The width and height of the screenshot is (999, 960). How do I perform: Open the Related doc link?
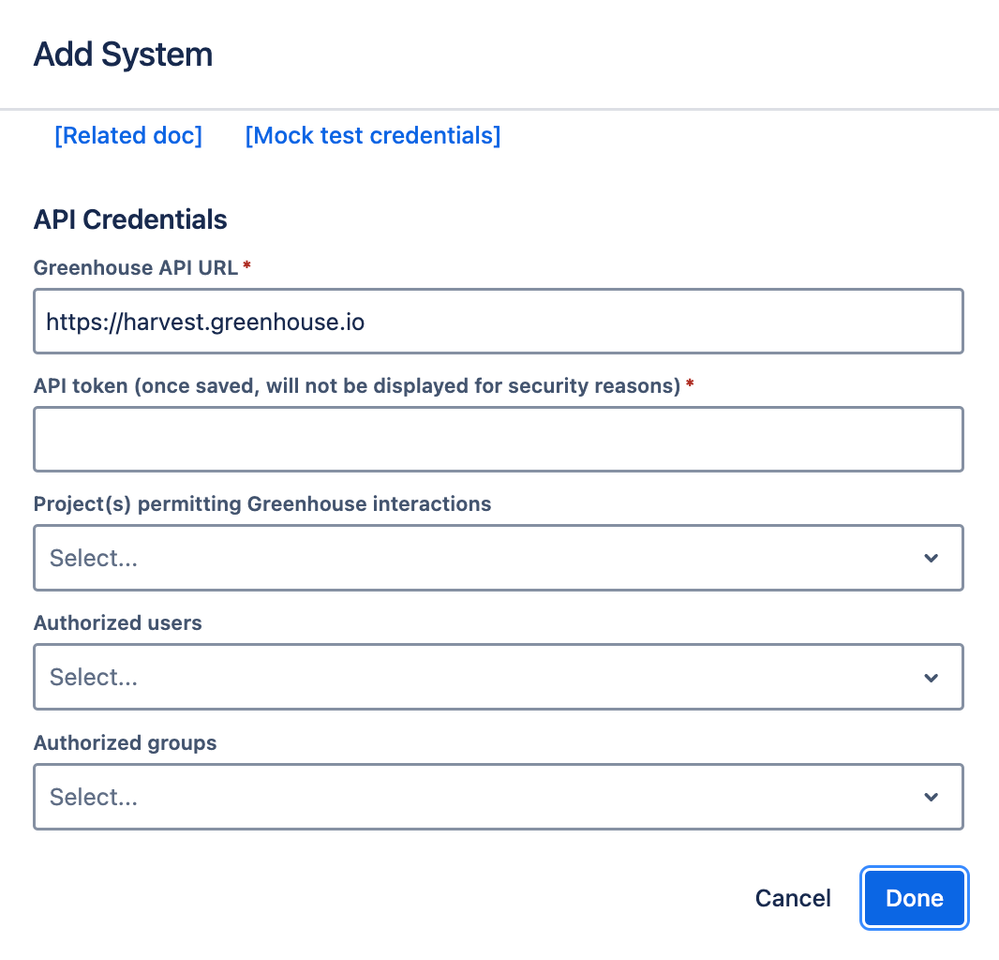pos(128,135)
